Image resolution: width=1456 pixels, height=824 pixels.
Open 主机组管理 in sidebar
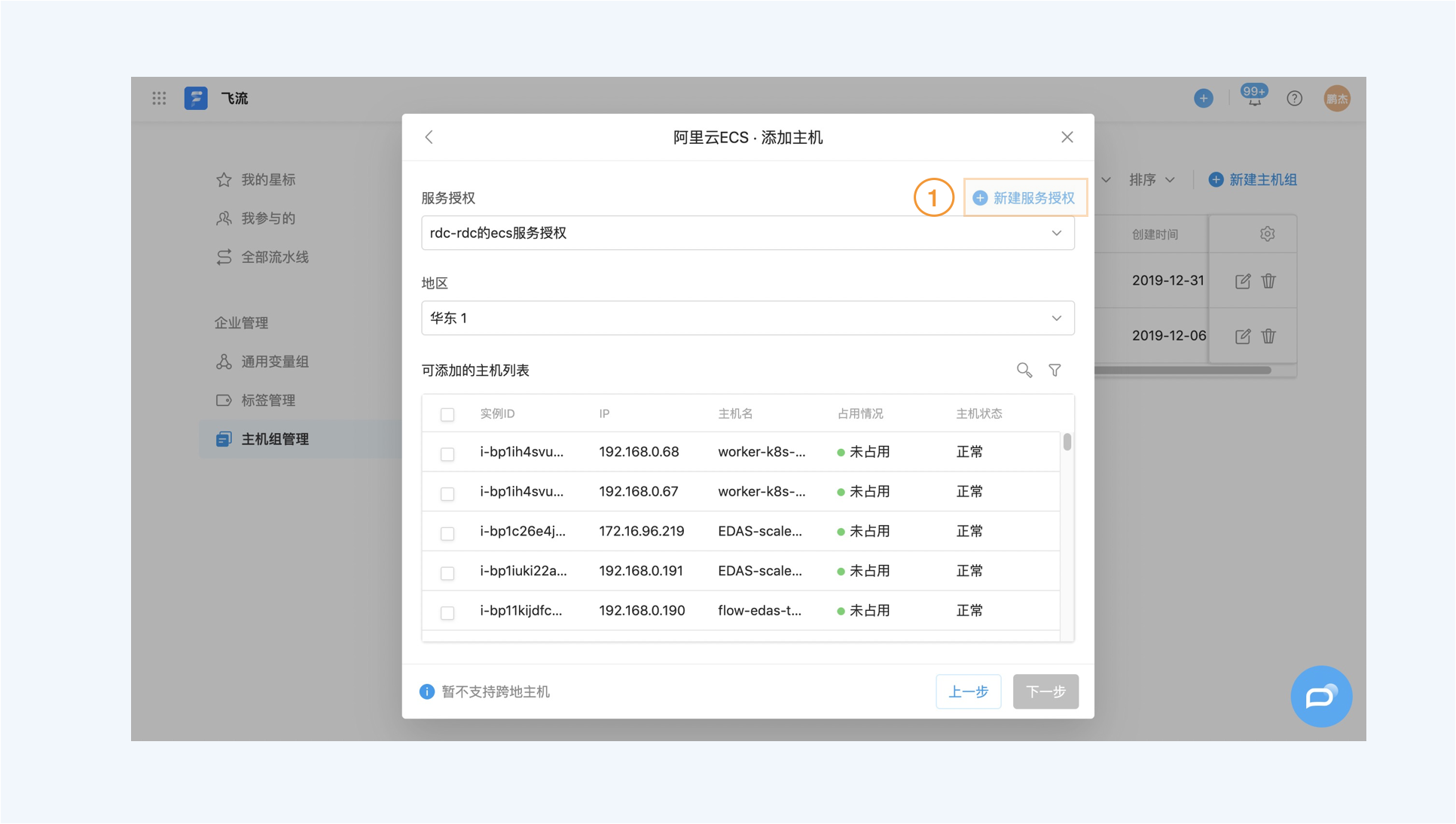275,439
